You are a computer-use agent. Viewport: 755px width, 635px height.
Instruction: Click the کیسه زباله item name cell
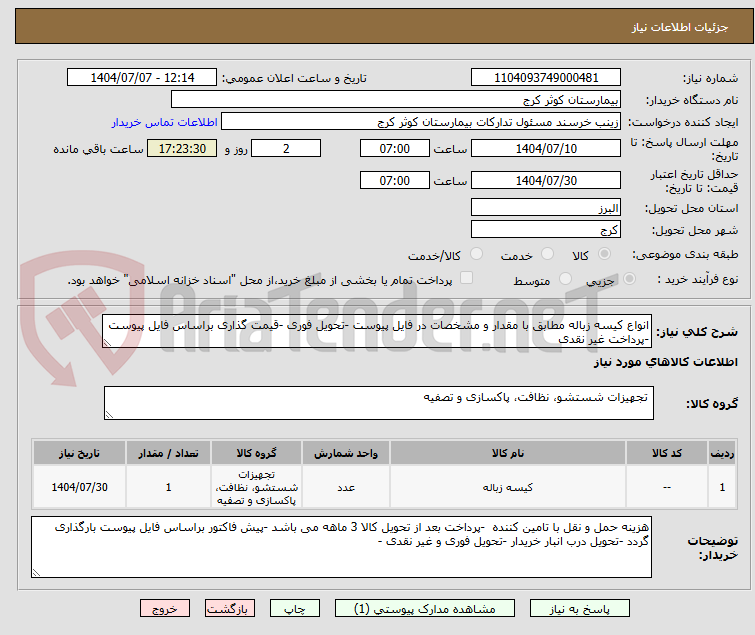[x=508, y=487]
